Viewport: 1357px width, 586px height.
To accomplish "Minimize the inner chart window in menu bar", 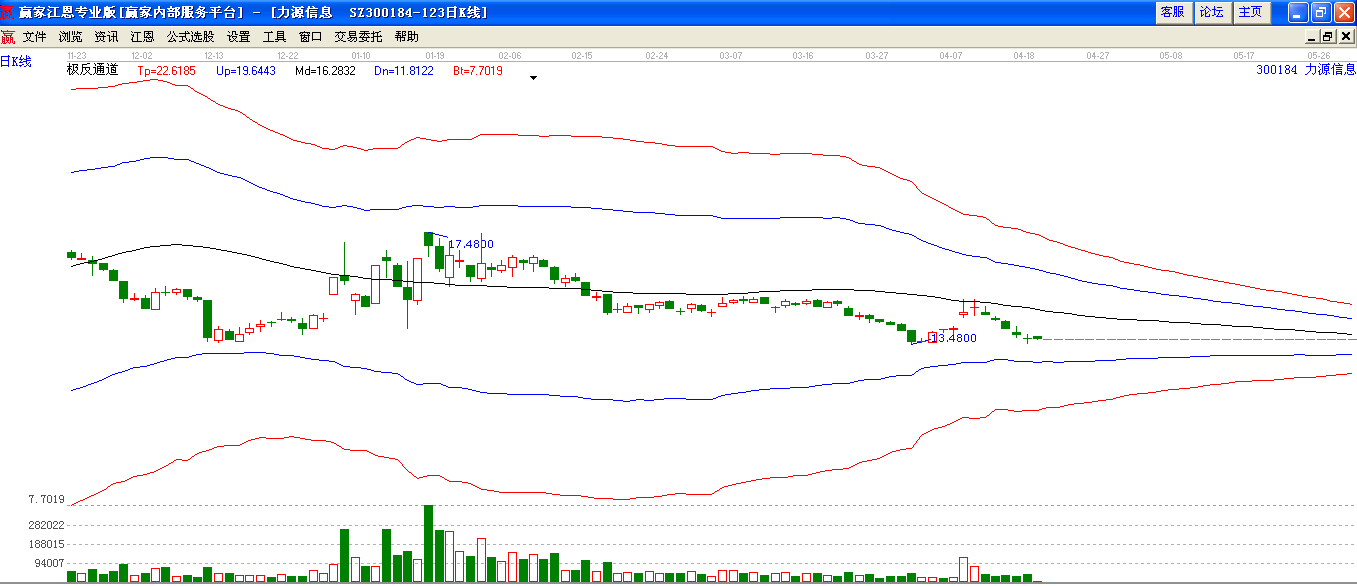I will [x=1312, y=36].
